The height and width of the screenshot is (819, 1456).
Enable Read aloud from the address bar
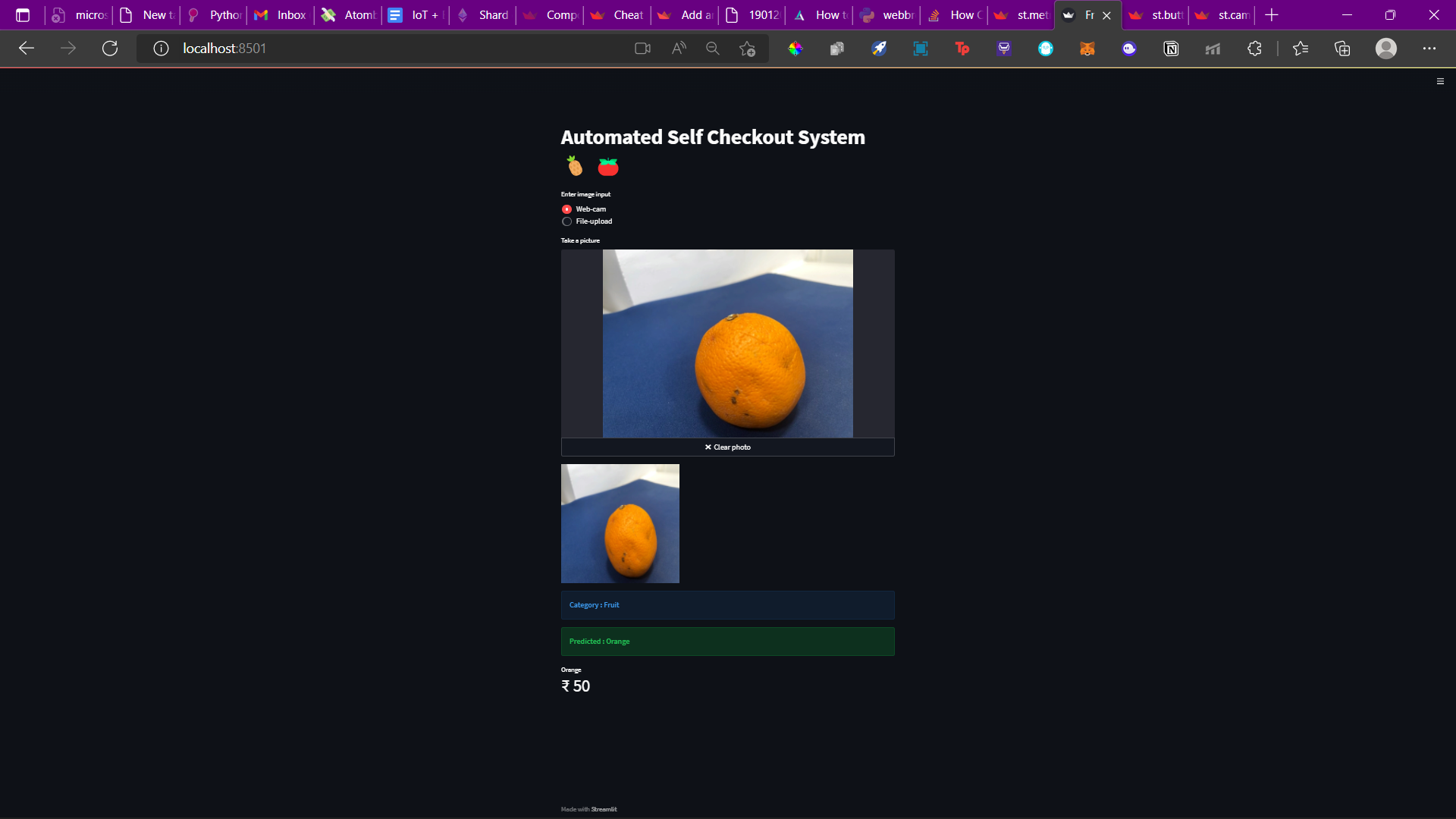pos(678,48)
